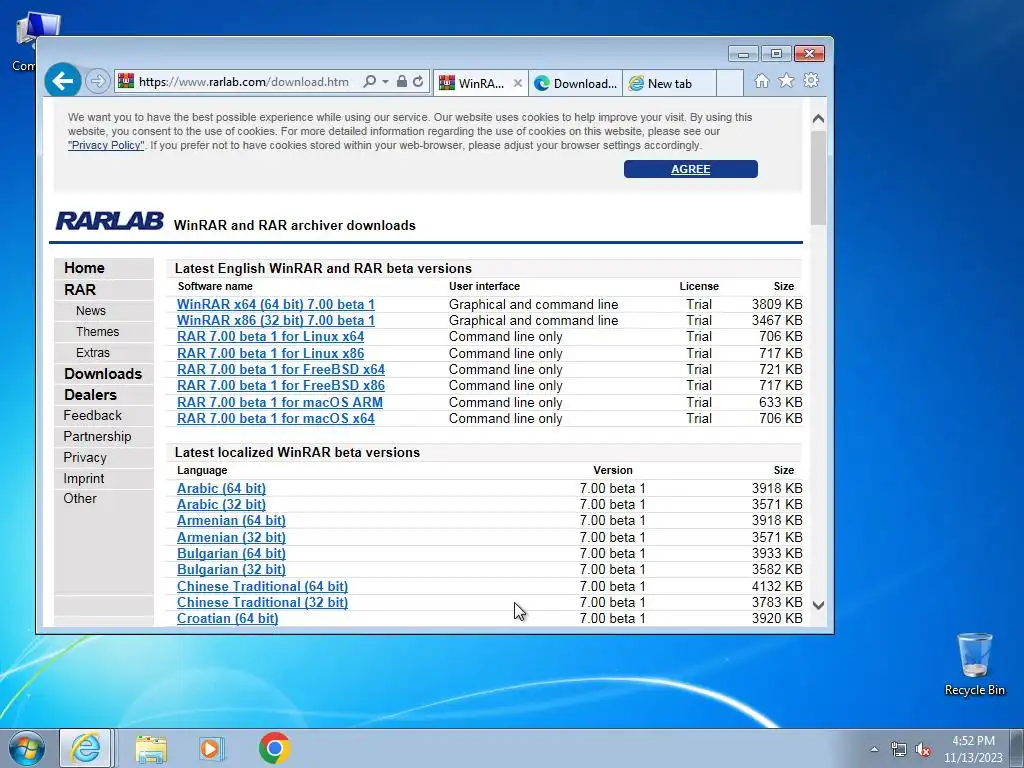Open Imprint in the sidebar
Screen dimensions: 1024x768
pyautogui.click(x=84, y=478)
